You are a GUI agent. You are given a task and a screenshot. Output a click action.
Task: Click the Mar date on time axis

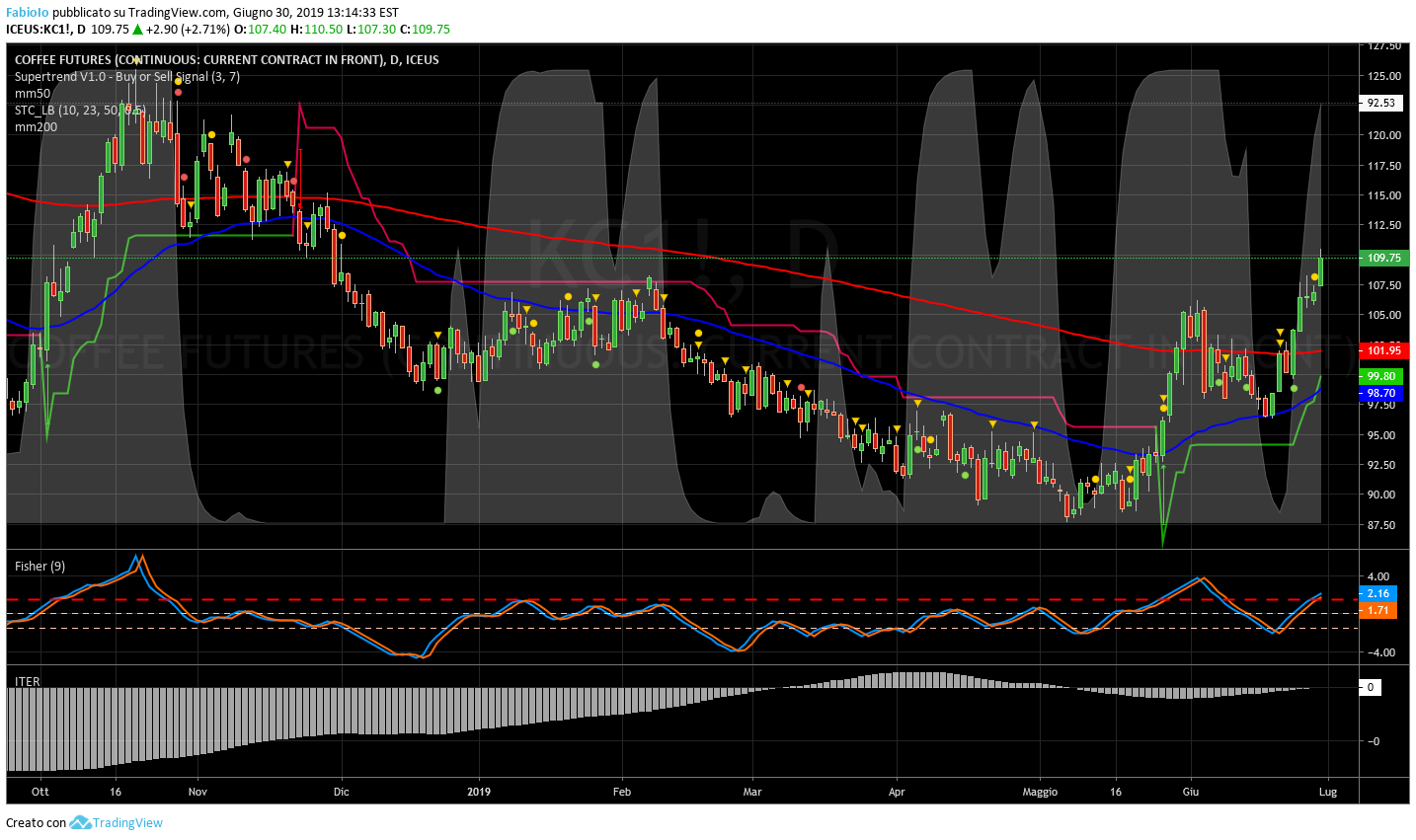[752, 792]
